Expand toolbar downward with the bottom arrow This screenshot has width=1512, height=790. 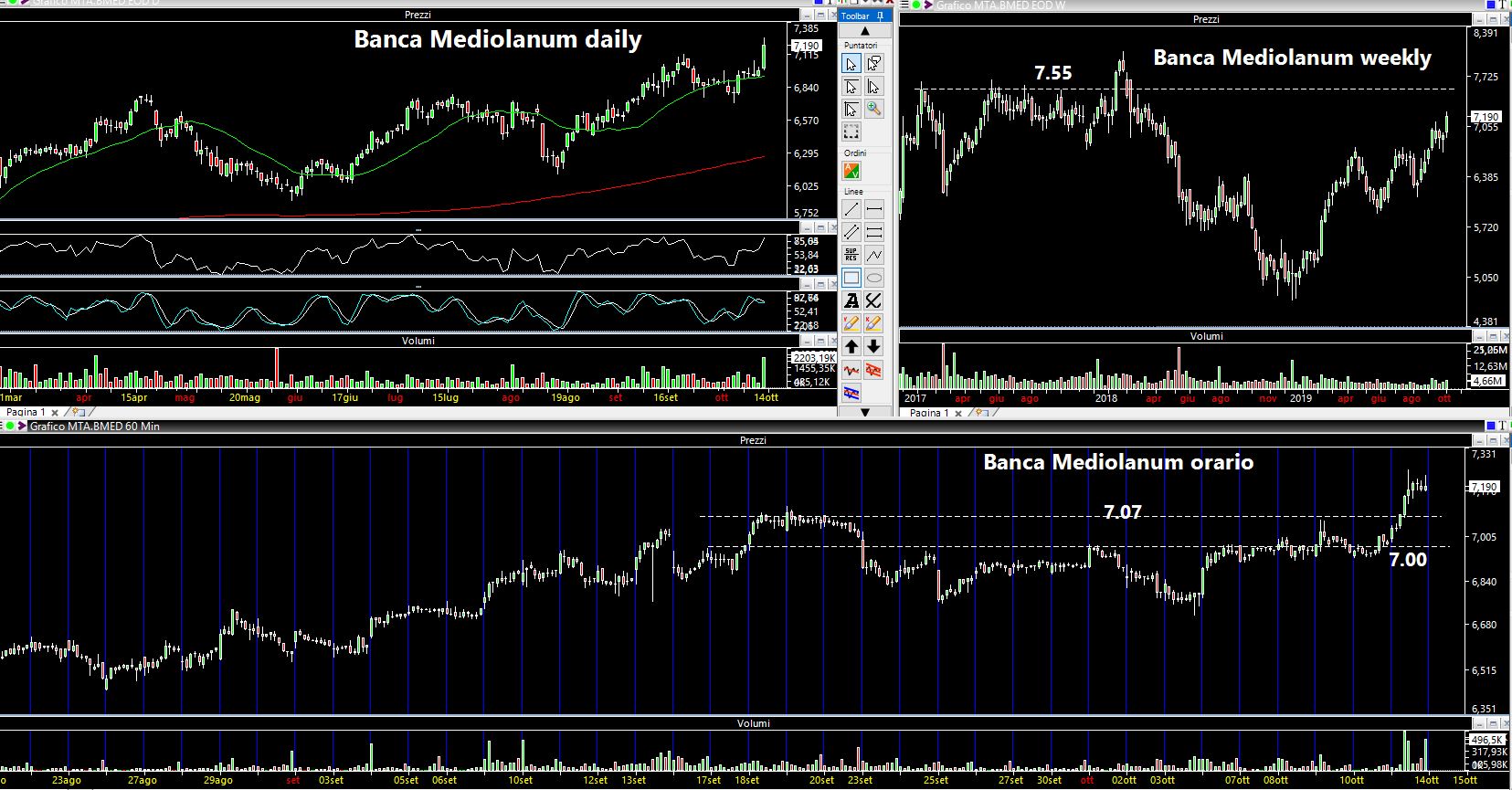864,412
